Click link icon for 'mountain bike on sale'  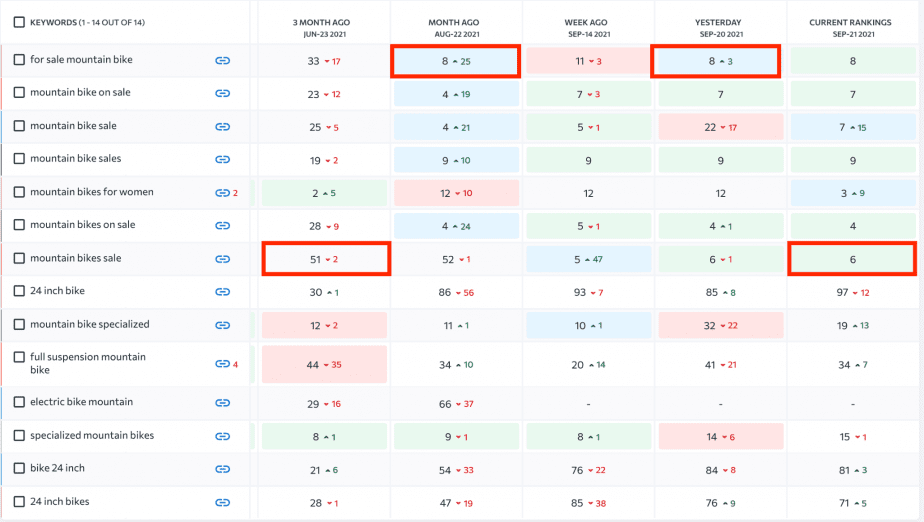pyautogui.click(x=222, y=94)
